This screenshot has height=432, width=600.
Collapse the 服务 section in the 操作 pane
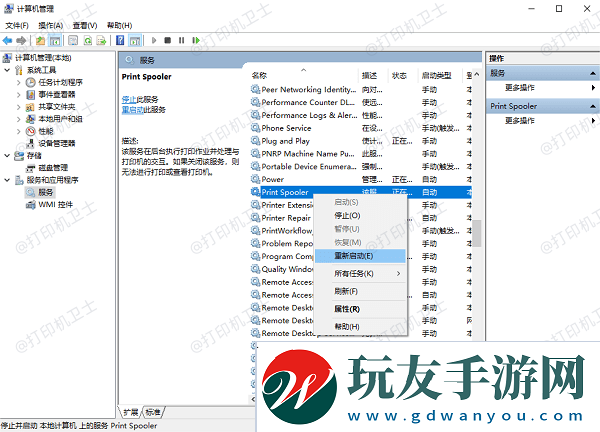[593, 73]
